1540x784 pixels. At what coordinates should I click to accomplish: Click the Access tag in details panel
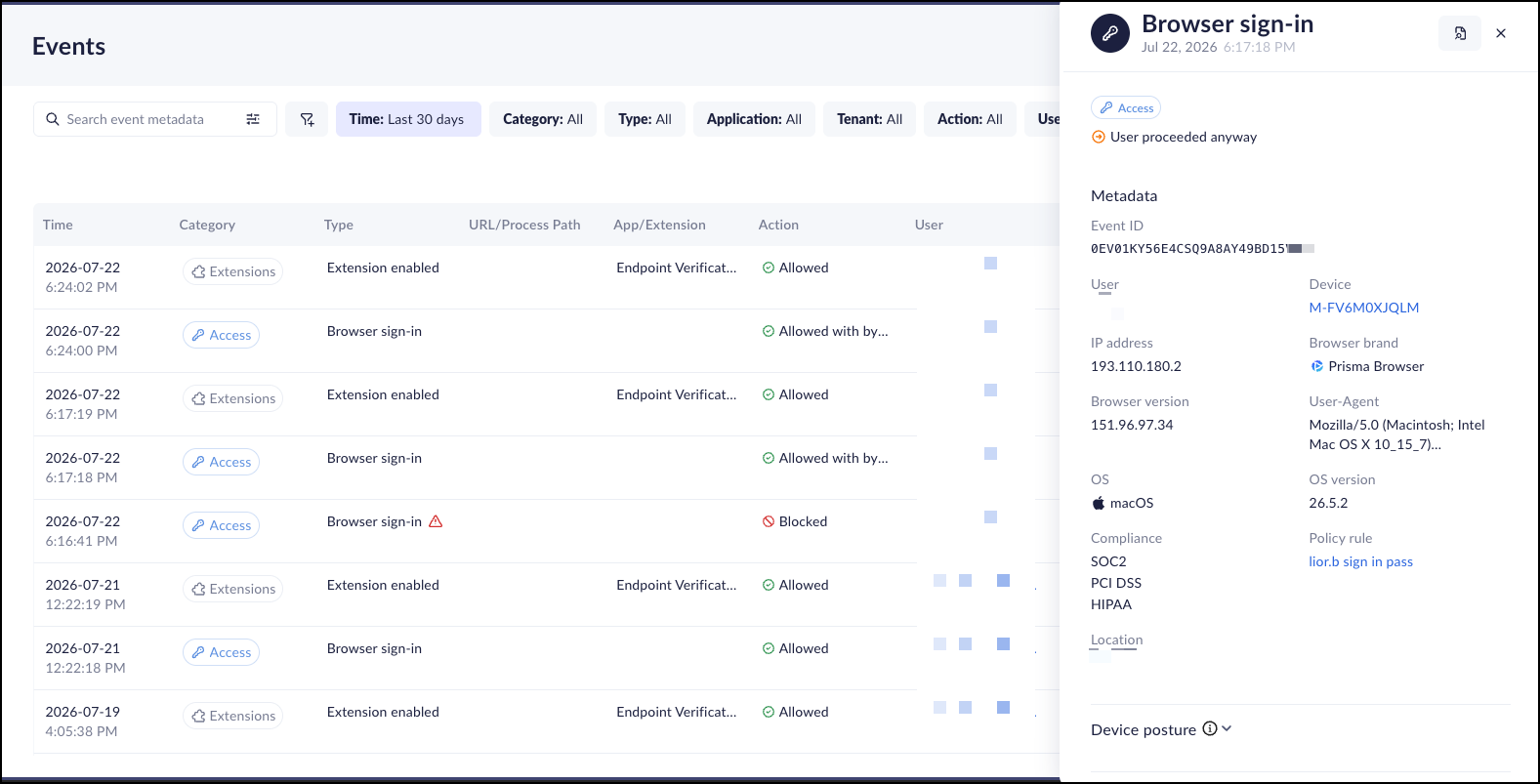(1126, 107)
